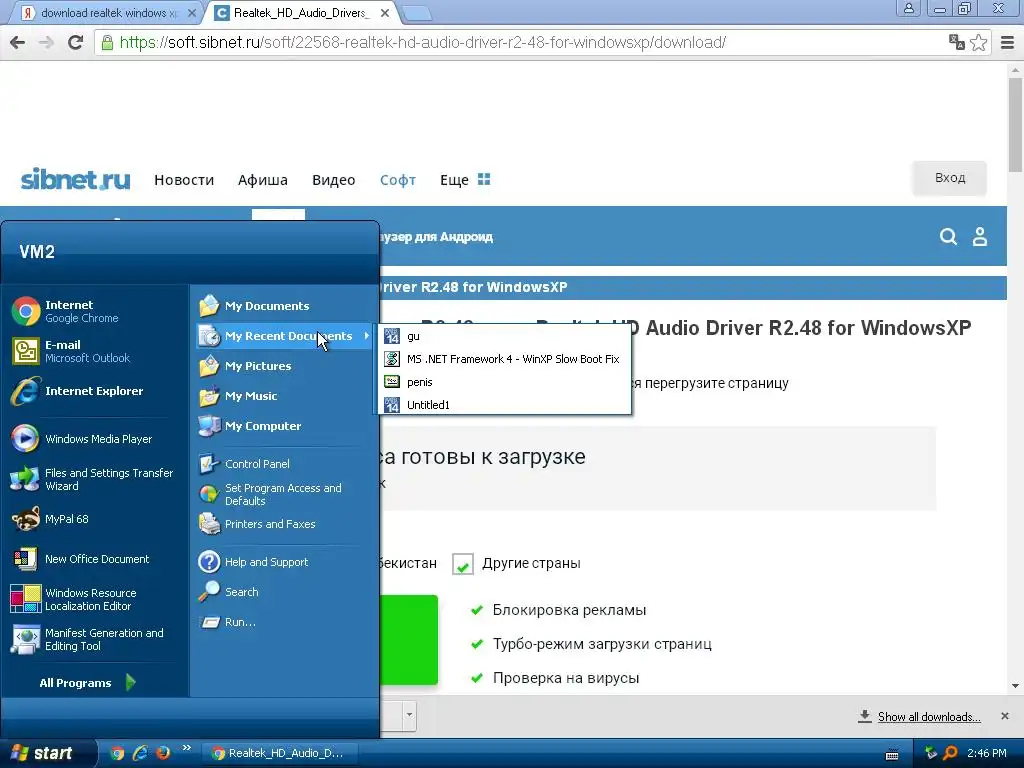Viewport: 1024px width, 768px height.
Task: Open download item dropdown arrow
Action: click(x=409, y=714)
